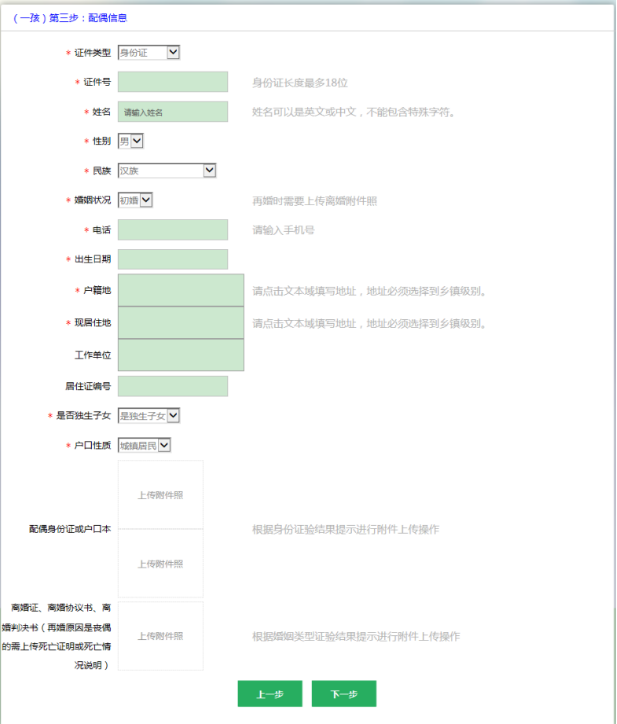
Task: Click the 证件号 input field
Action: 172,82
